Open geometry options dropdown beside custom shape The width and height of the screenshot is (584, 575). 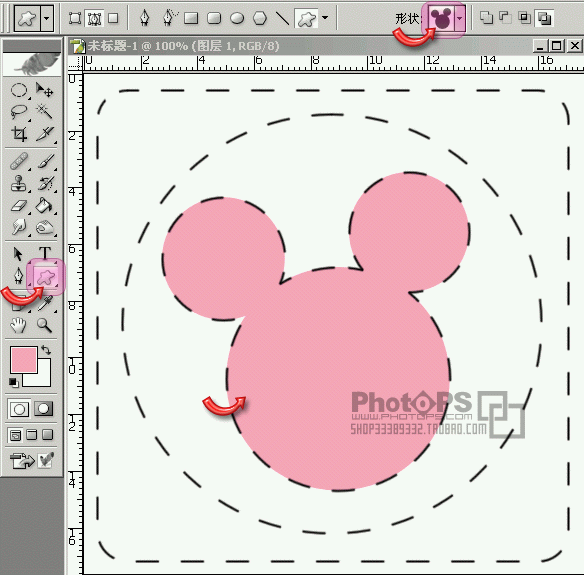click(325, 18)
